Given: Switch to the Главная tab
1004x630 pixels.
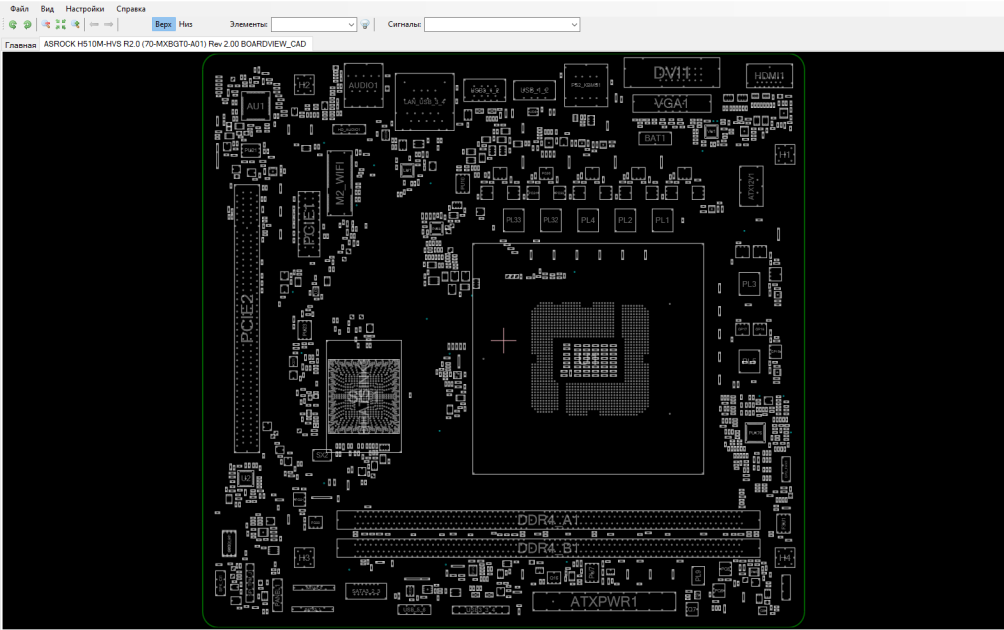Looking at the screenshot, I should (20, 45).
